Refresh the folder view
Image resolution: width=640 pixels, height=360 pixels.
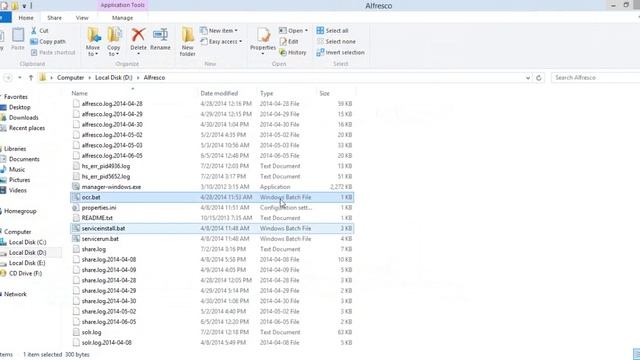(539, 78)
